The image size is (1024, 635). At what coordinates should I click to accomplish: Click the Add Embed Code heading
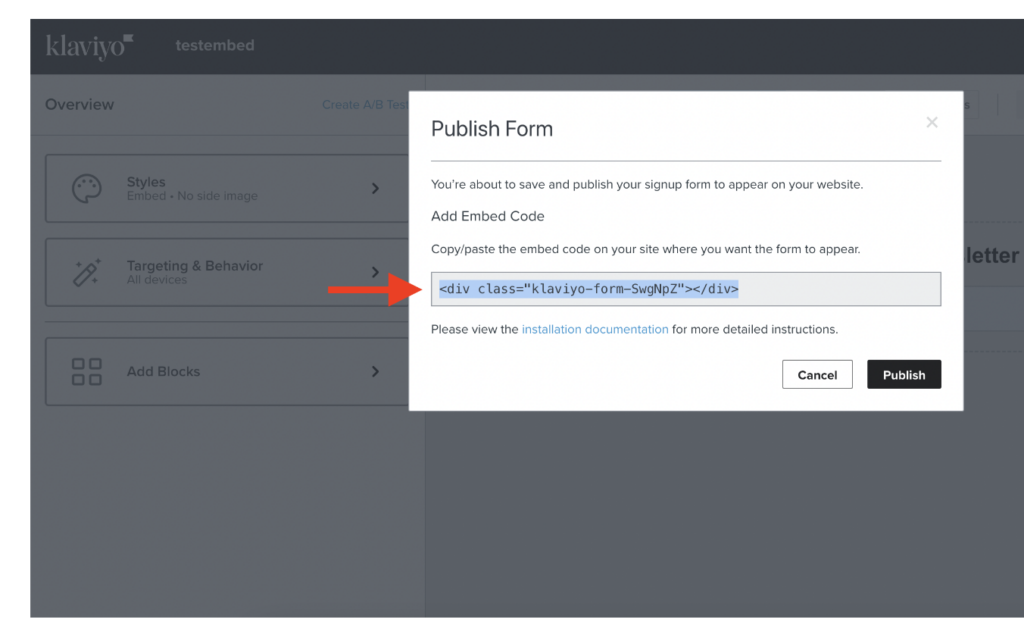(x=488, y=216)
